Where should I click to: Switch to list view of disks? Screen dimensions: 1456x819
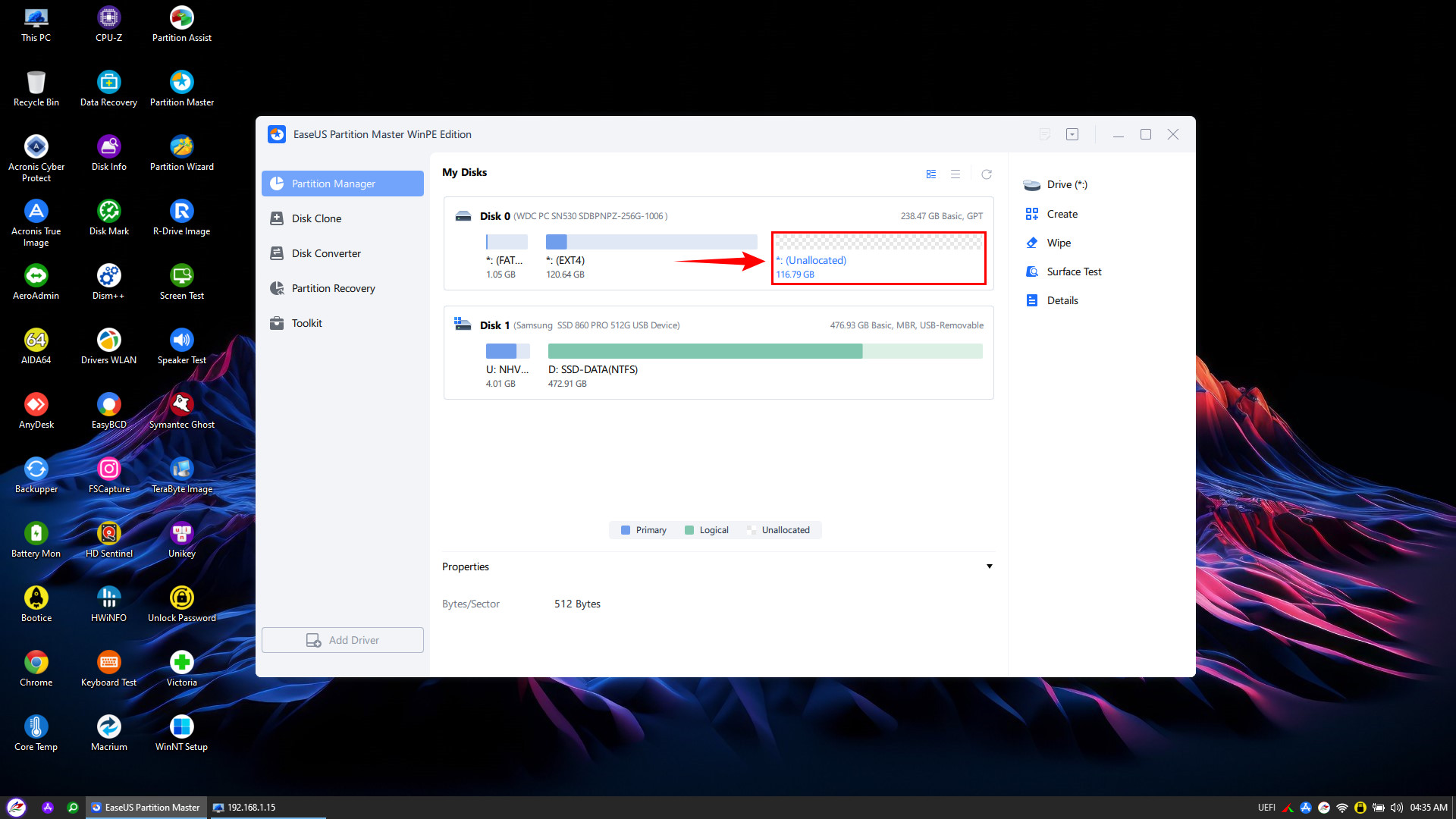tap(955, 174)
